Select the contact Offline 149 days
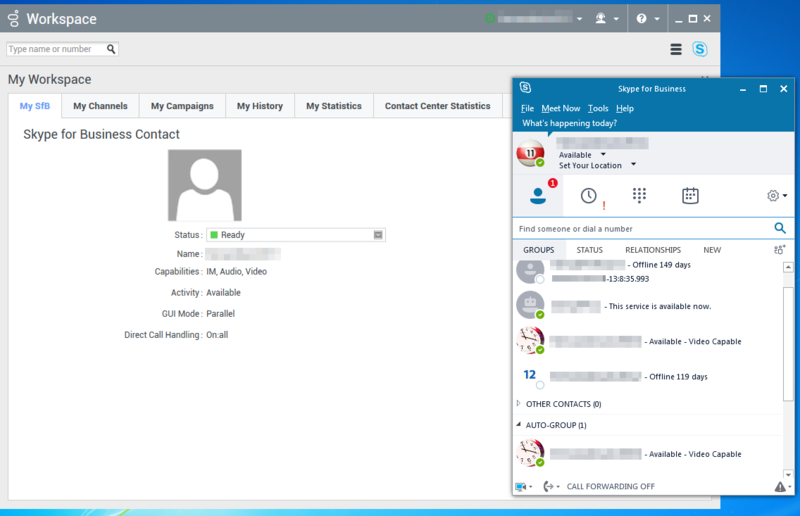Image resolution: width=800 pixels, height=516 pixels. point(648,271)
